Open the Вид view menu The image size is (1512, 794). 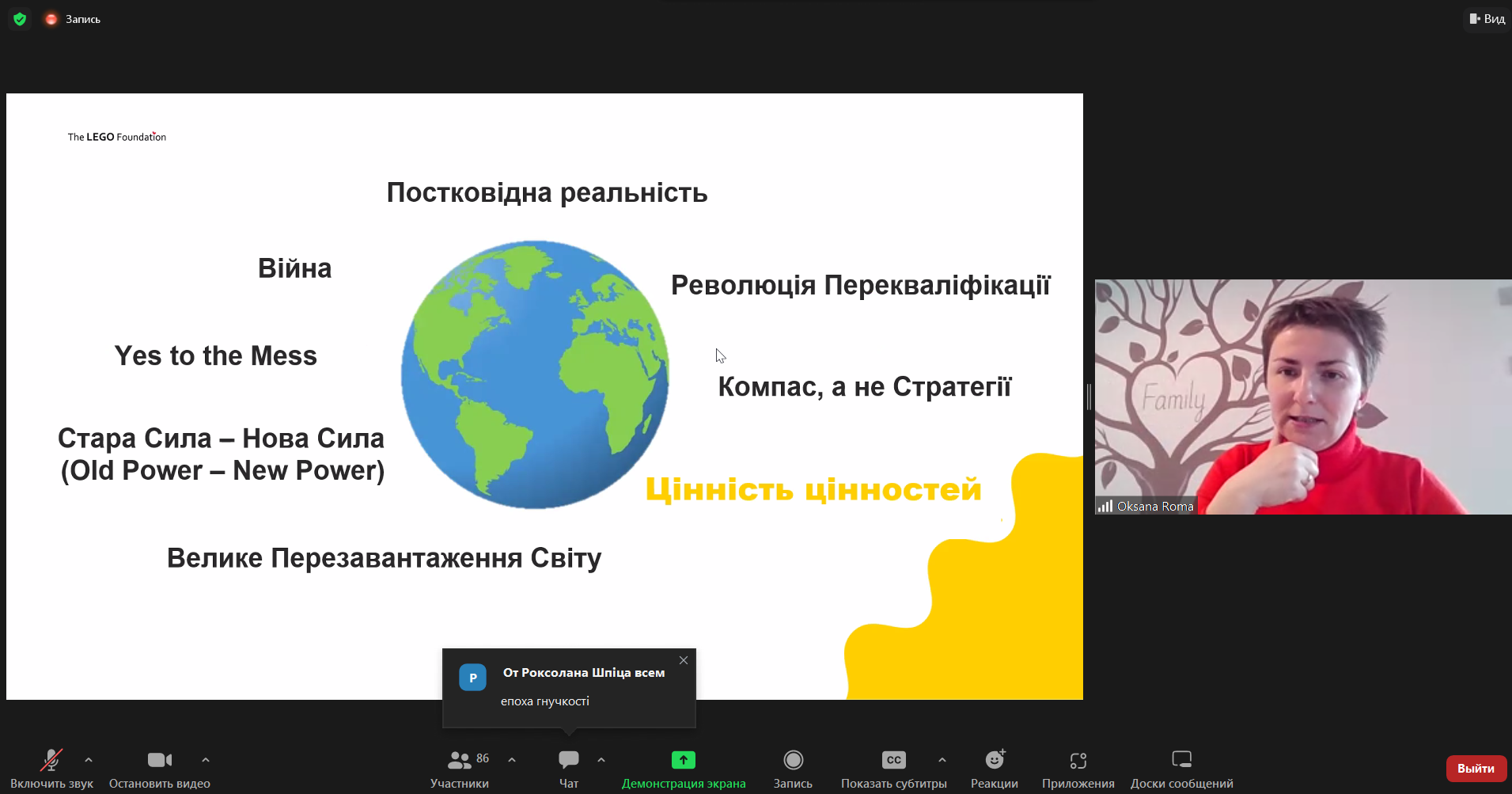pos(1487,19)
